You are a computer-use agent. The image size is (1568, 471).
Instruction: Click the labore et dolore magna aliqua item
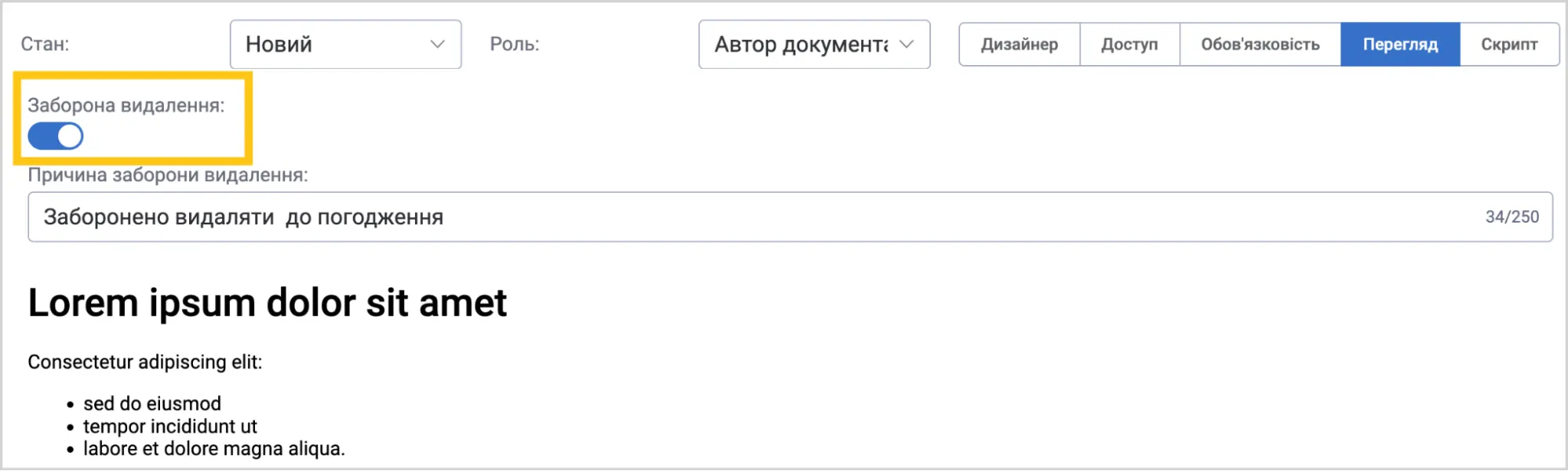[x=214, y=449]
